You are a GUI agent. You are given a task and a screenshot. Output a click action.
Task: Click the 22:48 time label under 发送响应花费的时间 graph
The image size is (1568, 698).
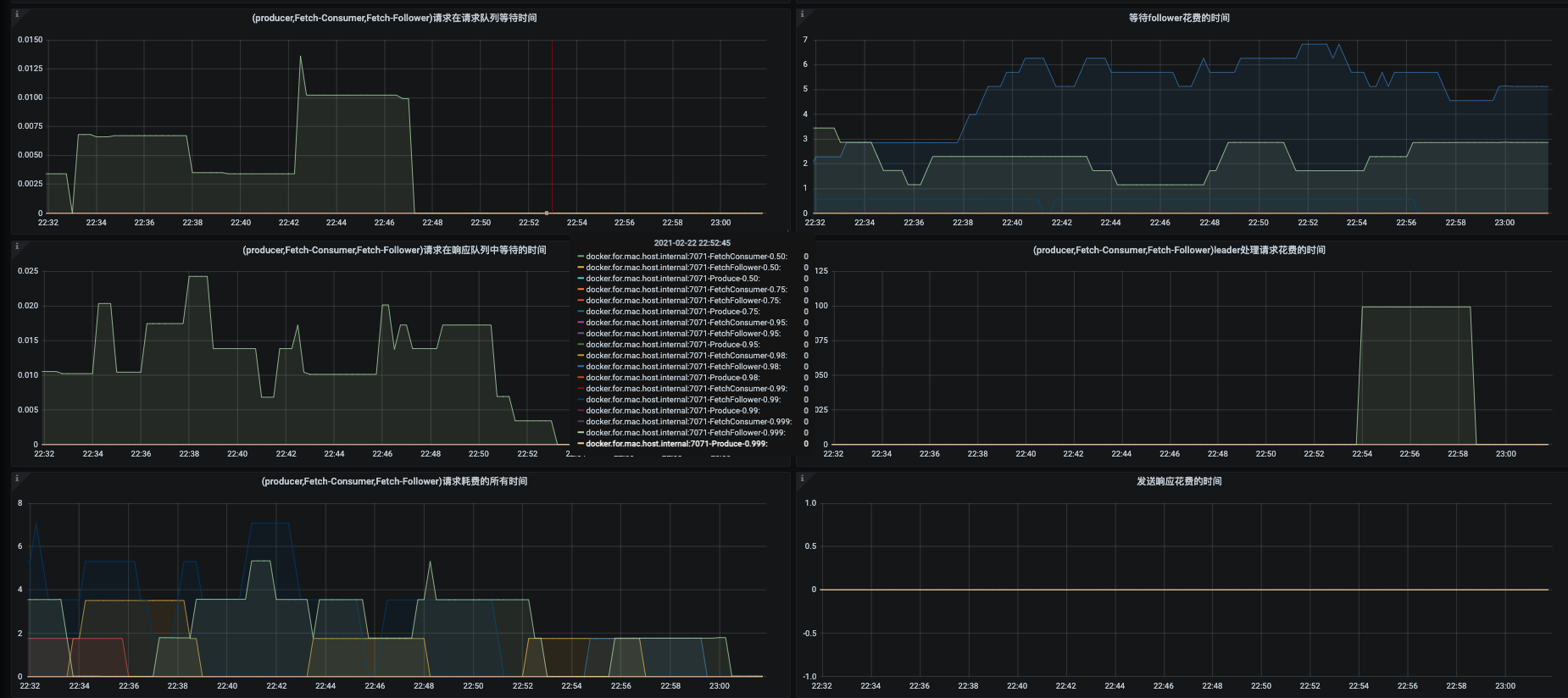[x=1212, y=686]
